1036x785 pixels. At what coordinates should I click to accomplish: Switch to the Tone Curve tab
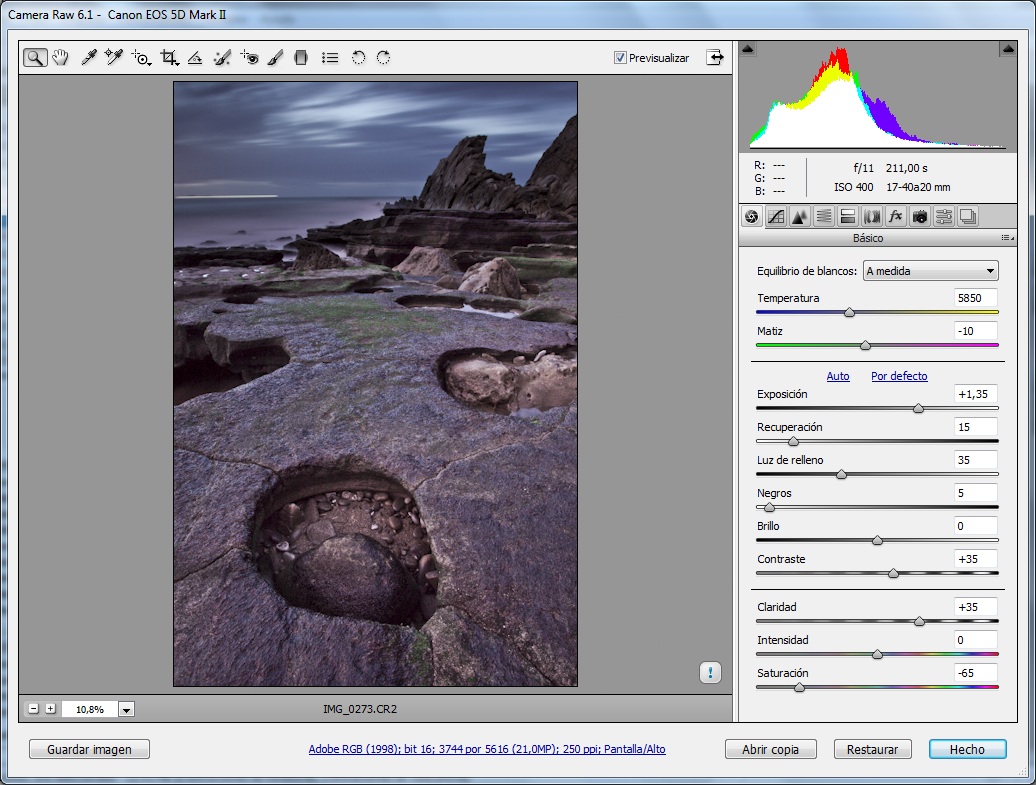[775, 216]
